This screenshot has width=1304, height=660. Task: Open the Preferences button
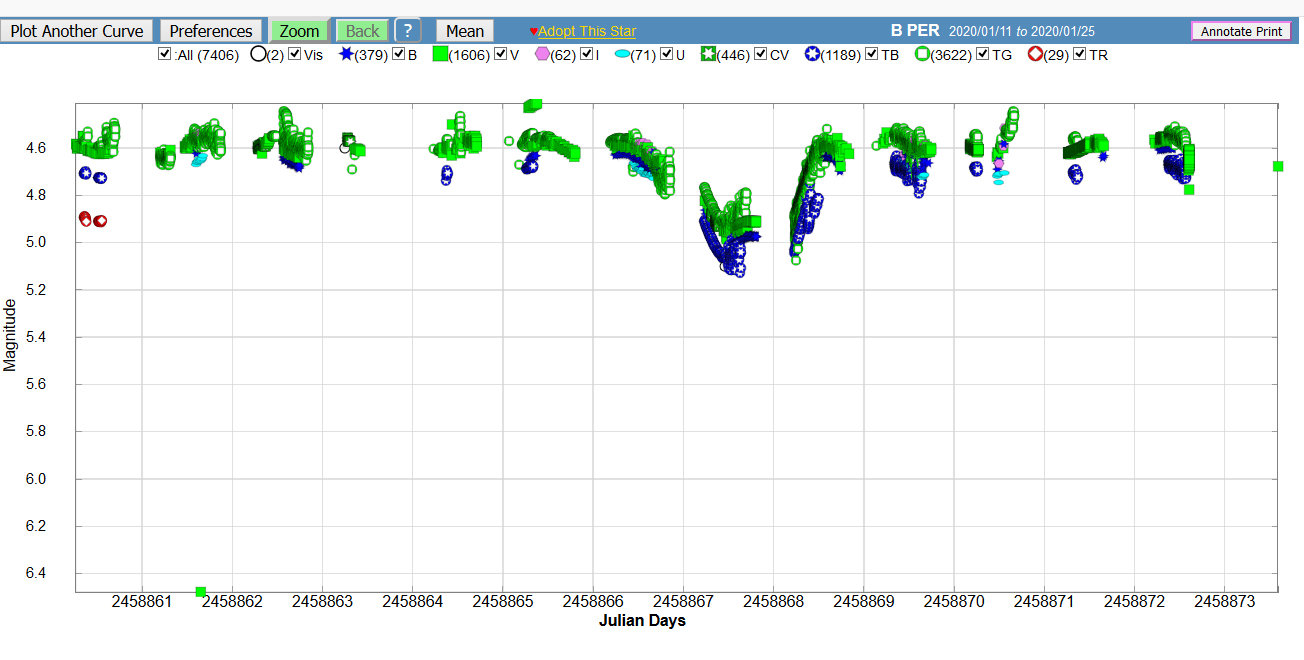pos(210,31)
